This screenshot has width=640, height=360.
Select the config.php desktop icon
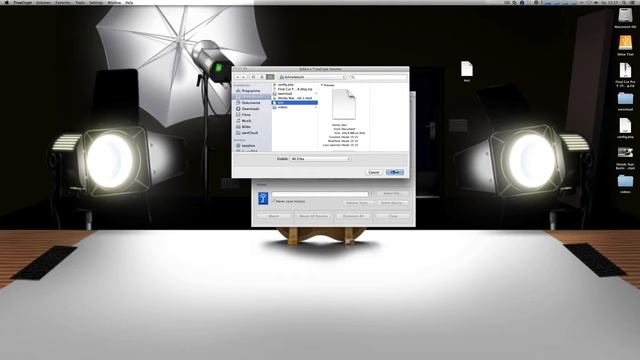pyautogui.click(x=625, y=126)
